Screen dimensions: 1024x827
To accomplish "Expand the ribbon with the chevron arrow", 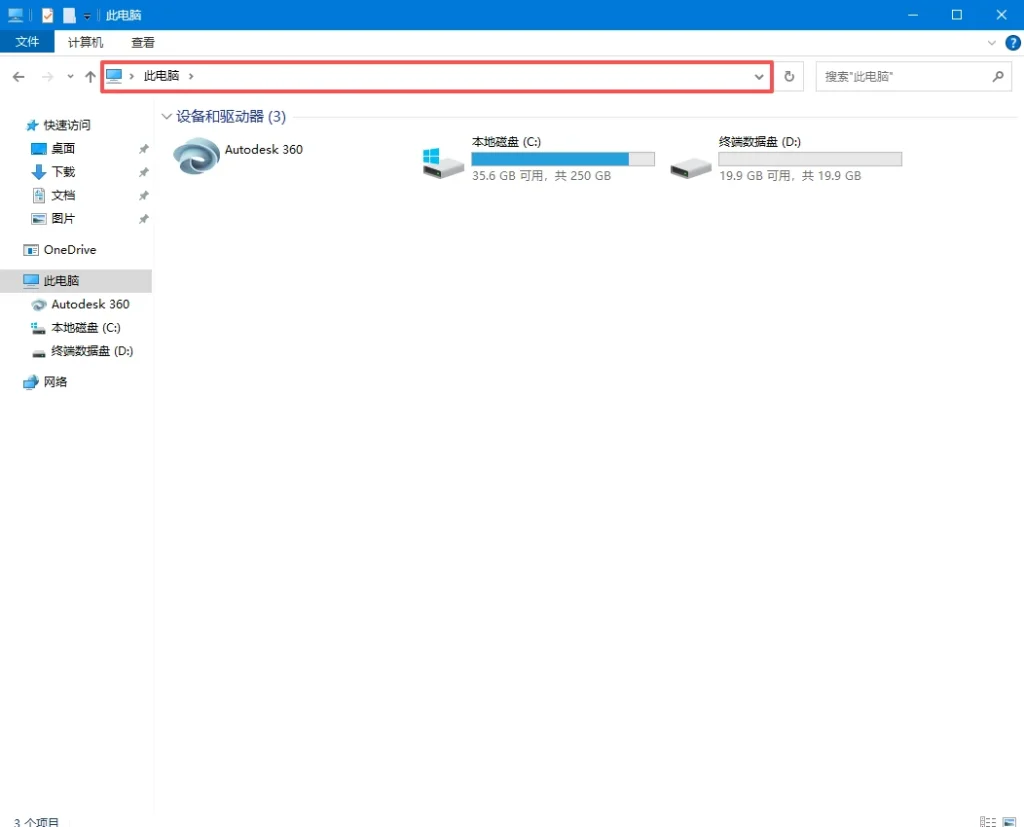I will [991, 43].
